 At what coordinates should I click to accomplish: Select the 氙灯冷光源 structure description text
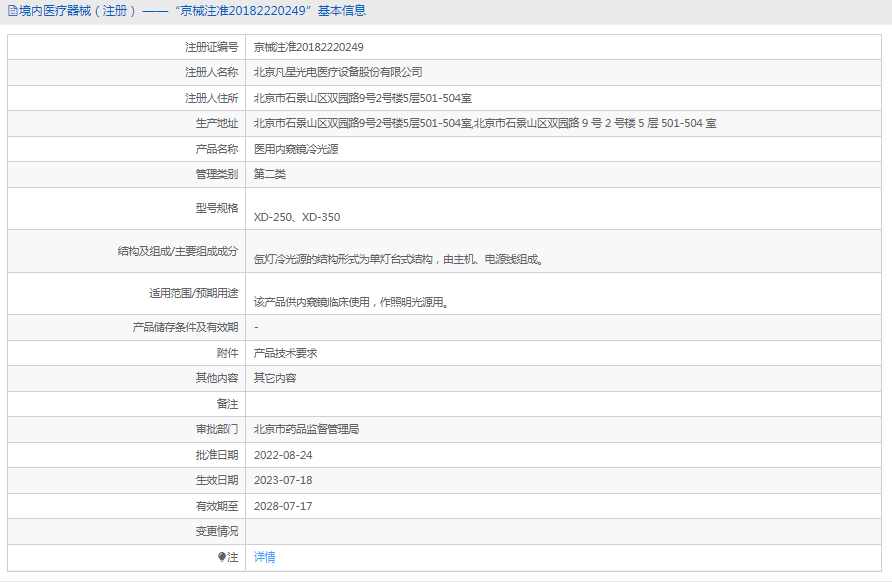click(x=399, y=259)
